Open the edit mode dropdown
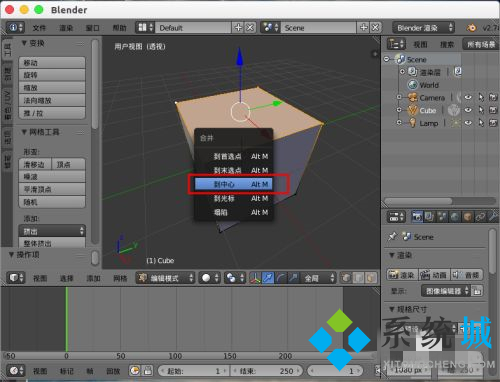The width and height of the screenshot is (500, 382). (165, 278)
